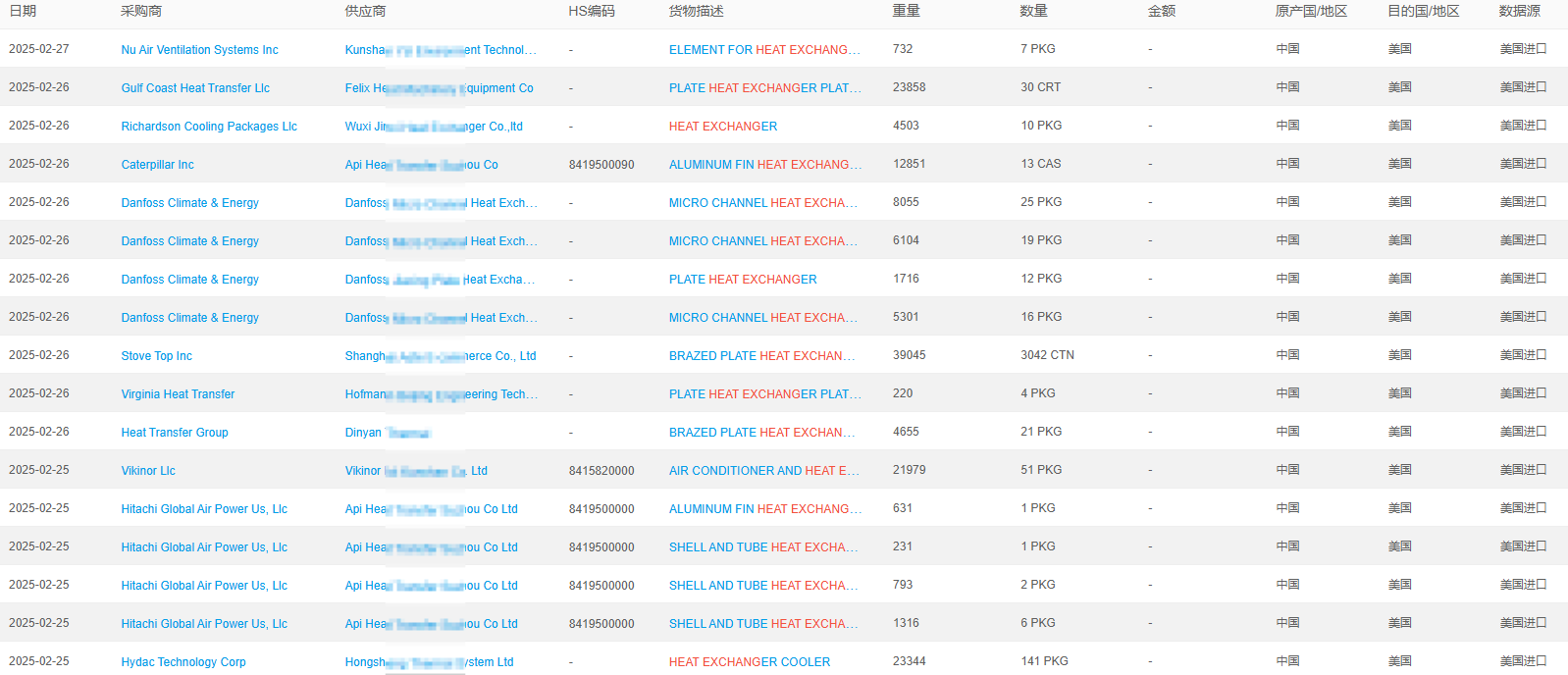Click the 原产国/地区 column header
The width and height of the screenshot is (1568, 675).
tap(1312, 11)
